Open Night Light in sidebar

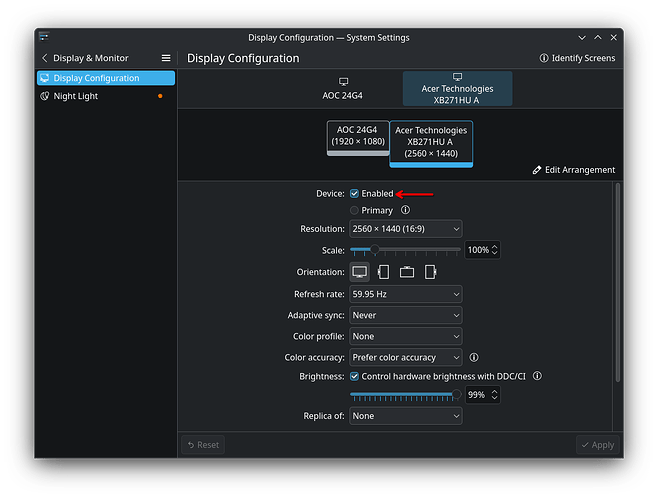click(x=106, y=96)
